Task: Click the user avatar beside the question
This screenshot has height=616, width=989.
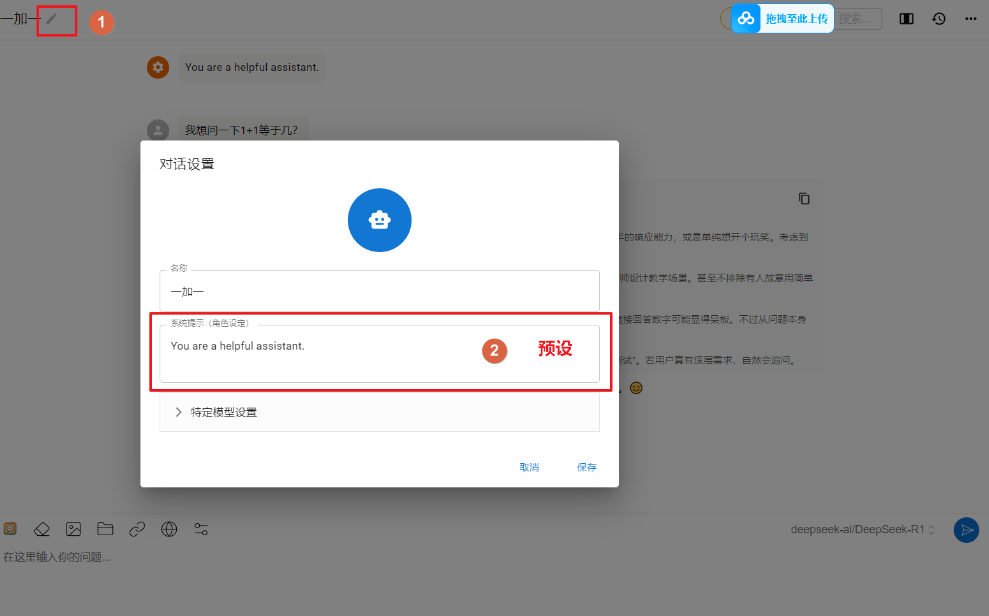Action: tap(158, 130)
